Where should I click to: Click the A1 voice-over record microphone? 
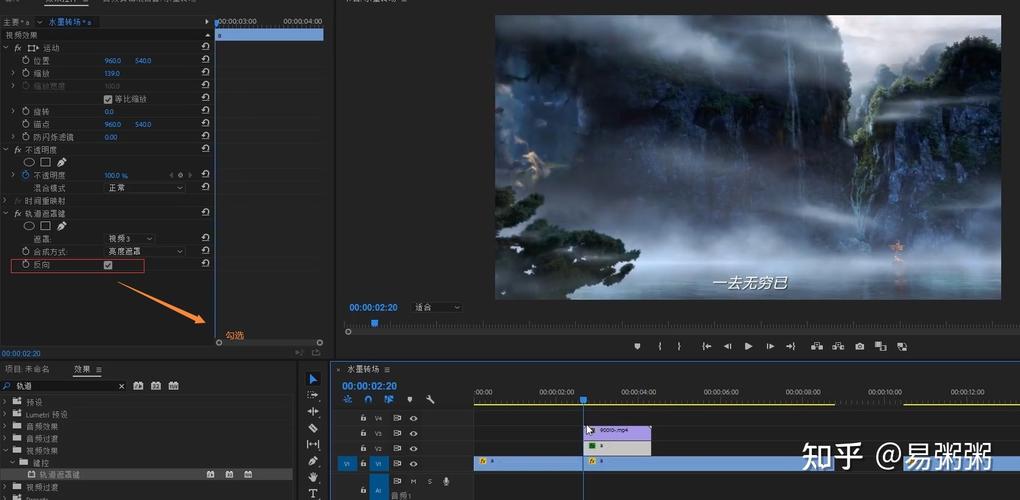click(x=446, y=481)
